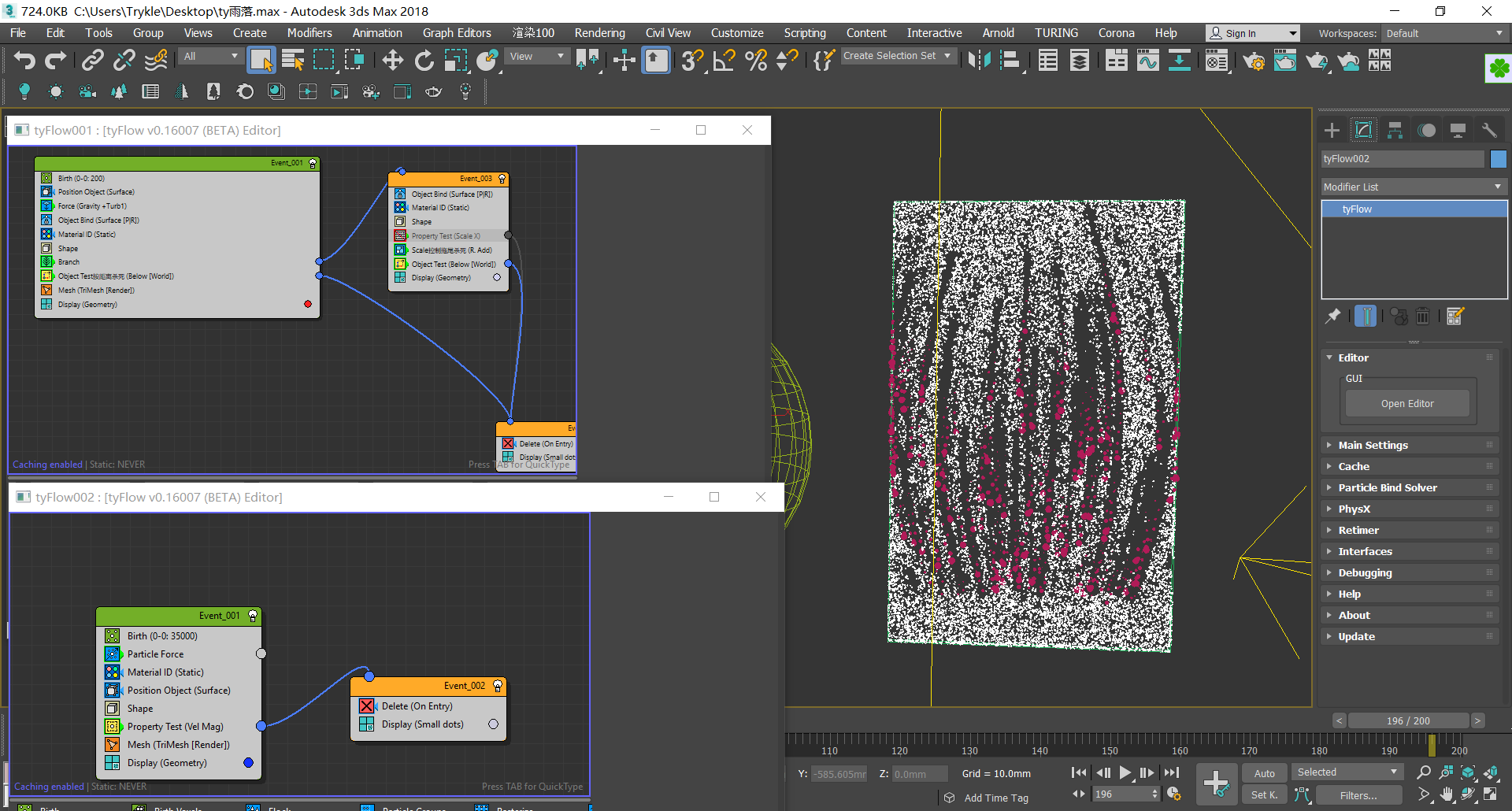Screen dimensions: 1512x811
Task: Select the Bind to Space Warp tool
Action: click(x=156, y=60)
